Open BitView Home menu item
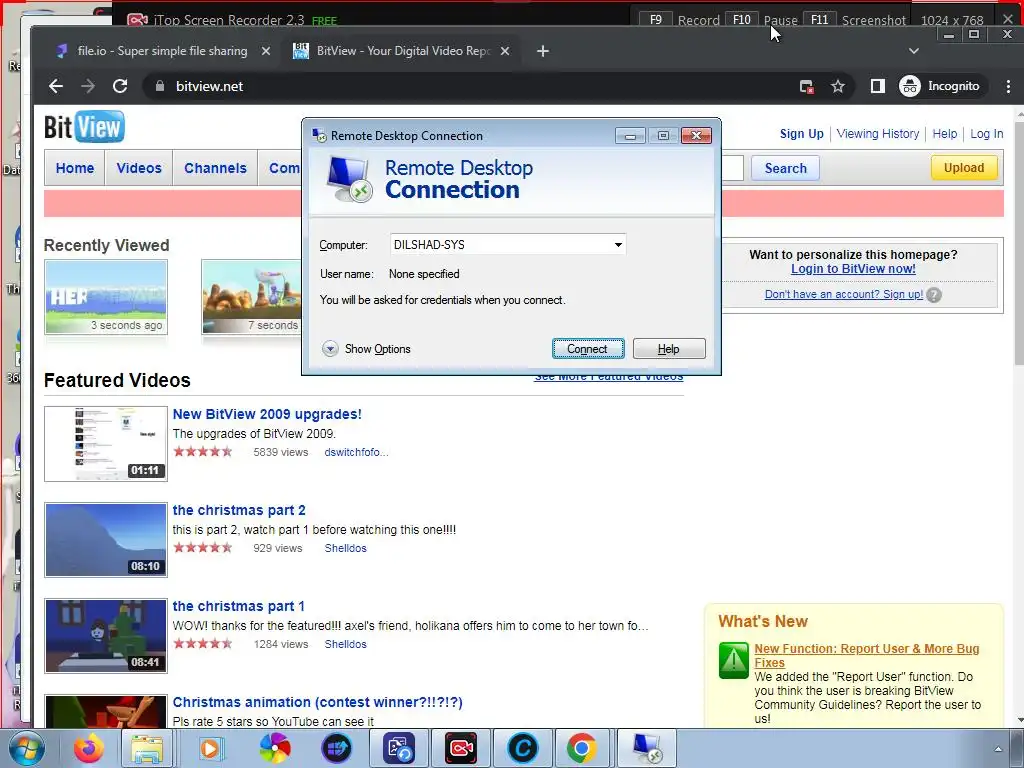 click(x=74, y=168)
